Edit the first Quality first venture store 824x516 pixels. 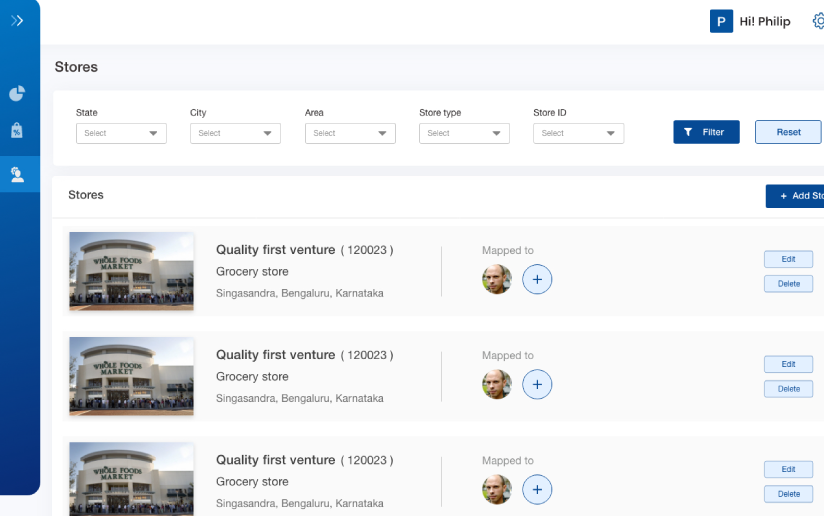[788, 259]
